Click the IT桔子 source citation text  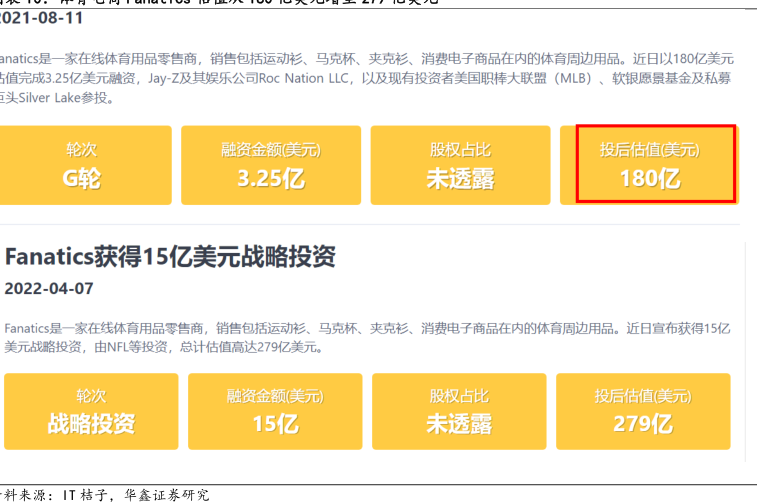coord(105,495)
